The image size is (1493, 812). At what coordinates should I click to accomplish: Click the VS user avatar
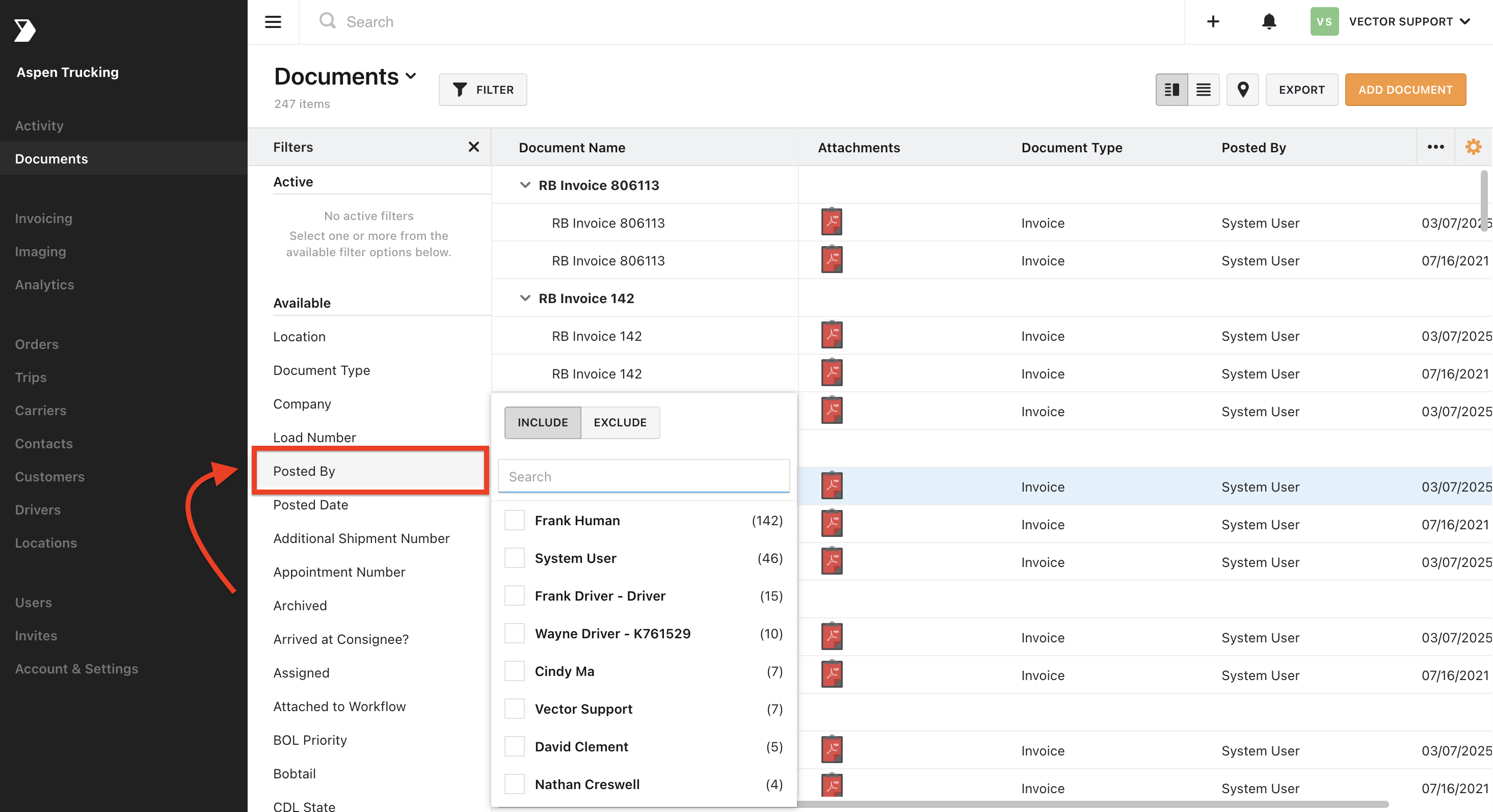(1324, 22)
